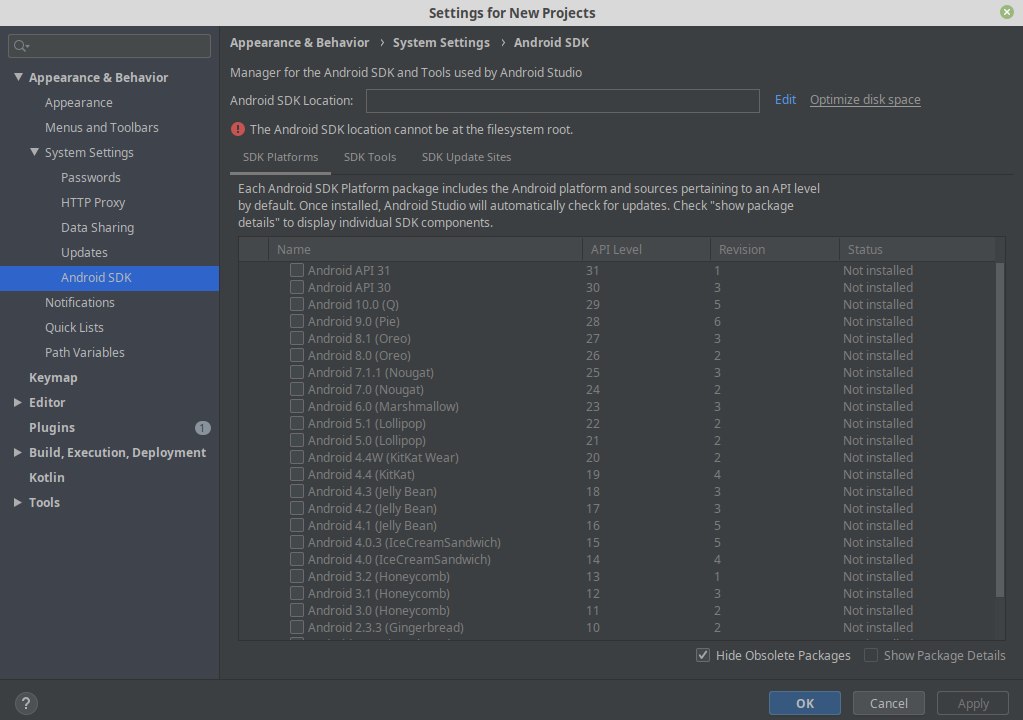Screen dimensions: 1023x720
Task: Check the Android 2.3.3 (Gingerbread) checkbox
Action: pos(297,627)
